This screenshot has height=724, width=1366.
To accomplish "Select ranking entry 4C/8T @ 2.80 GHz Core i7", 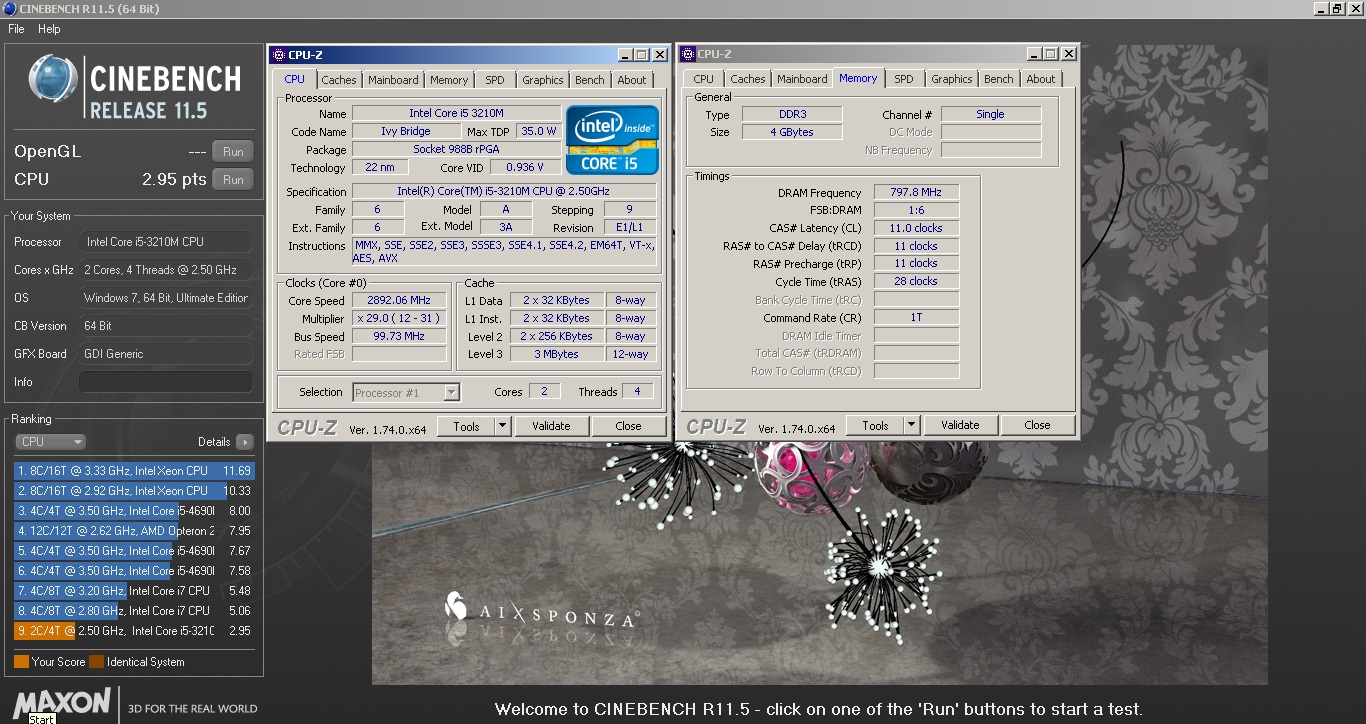I will pos(134,610).
